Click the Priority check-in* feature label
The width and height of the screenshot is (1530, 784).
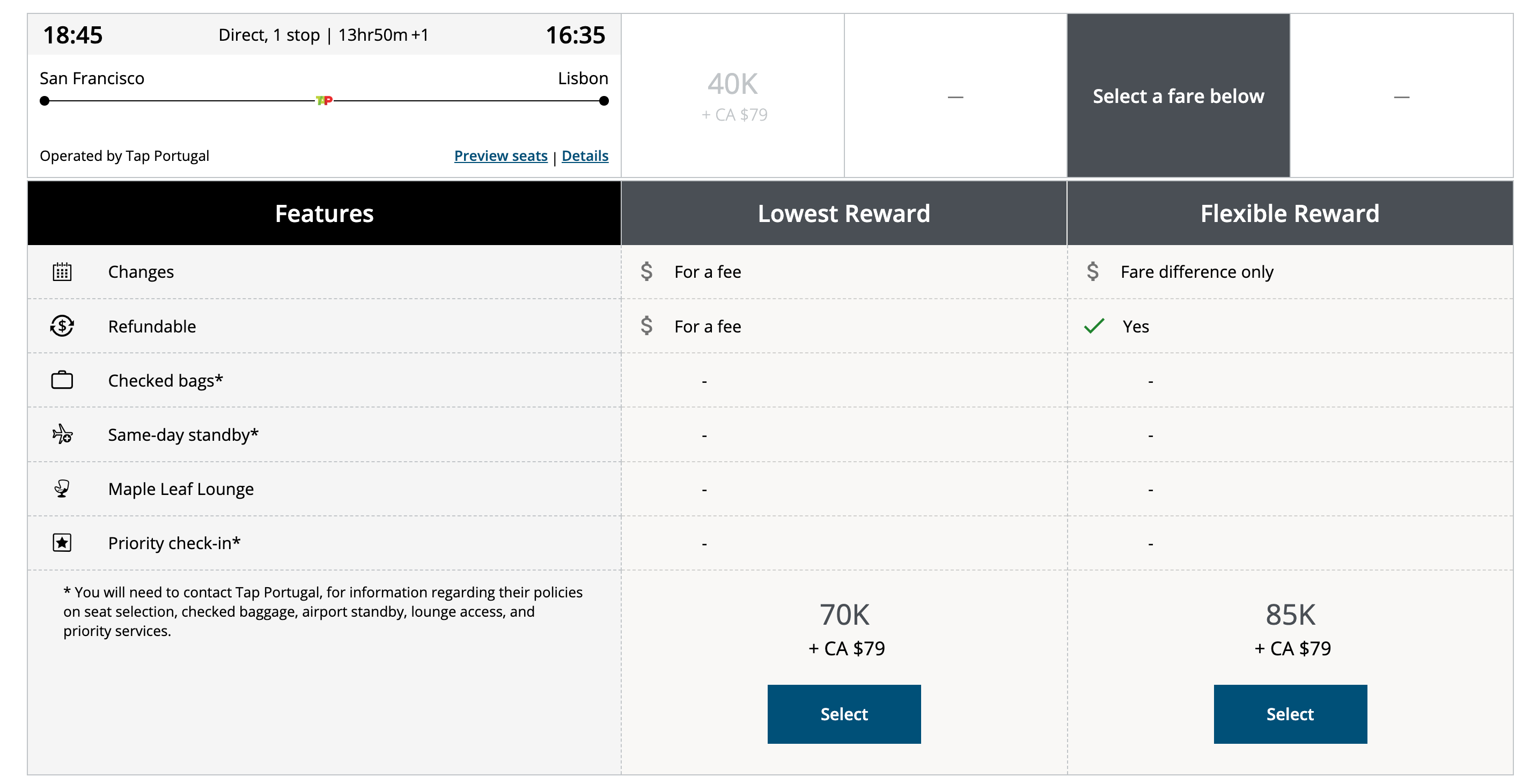[174, 543]
